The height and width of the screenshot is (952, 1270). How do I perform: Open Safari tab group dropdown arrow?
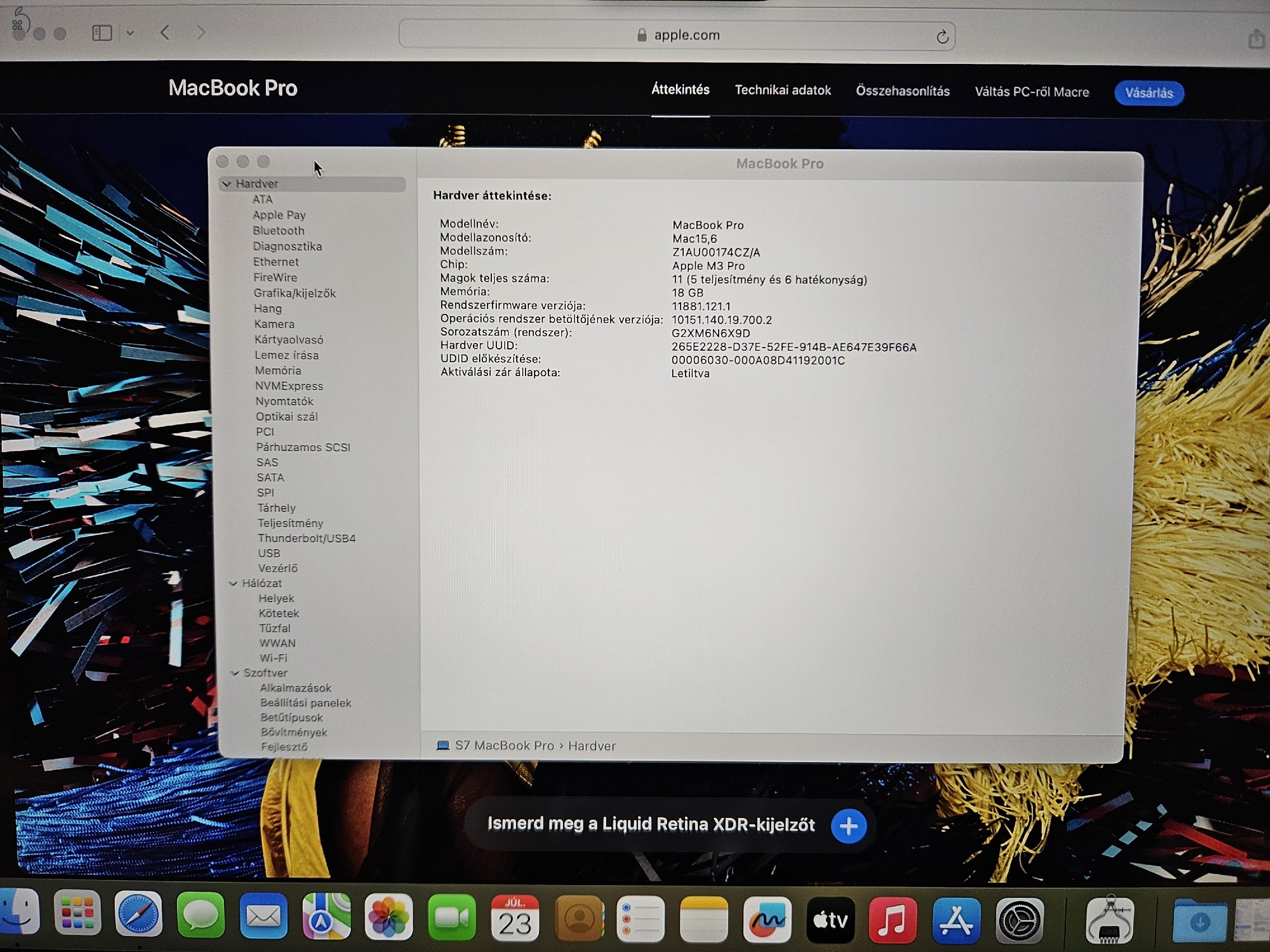pos(130,33)
